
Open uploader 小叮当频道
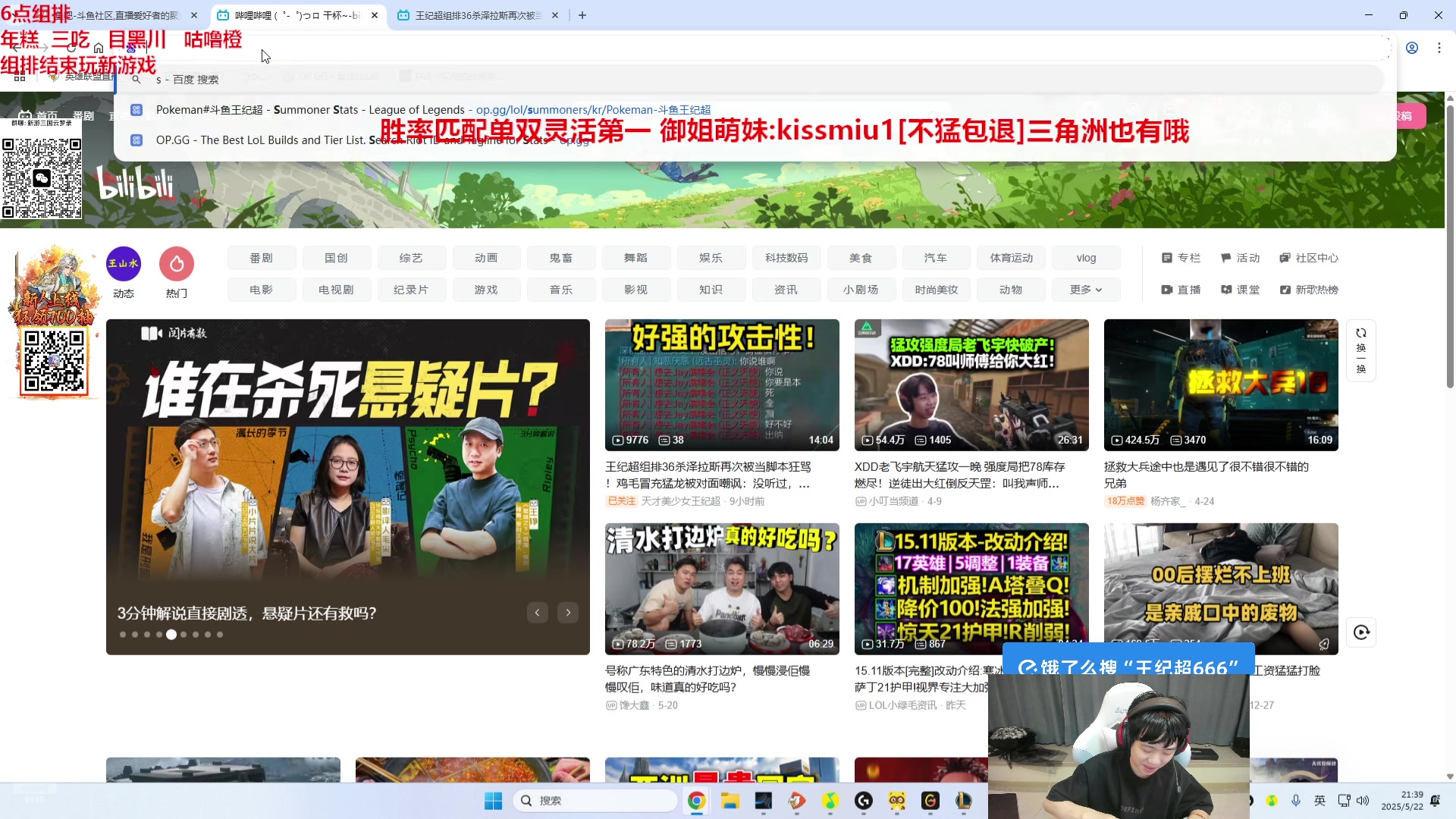[893, 501]
